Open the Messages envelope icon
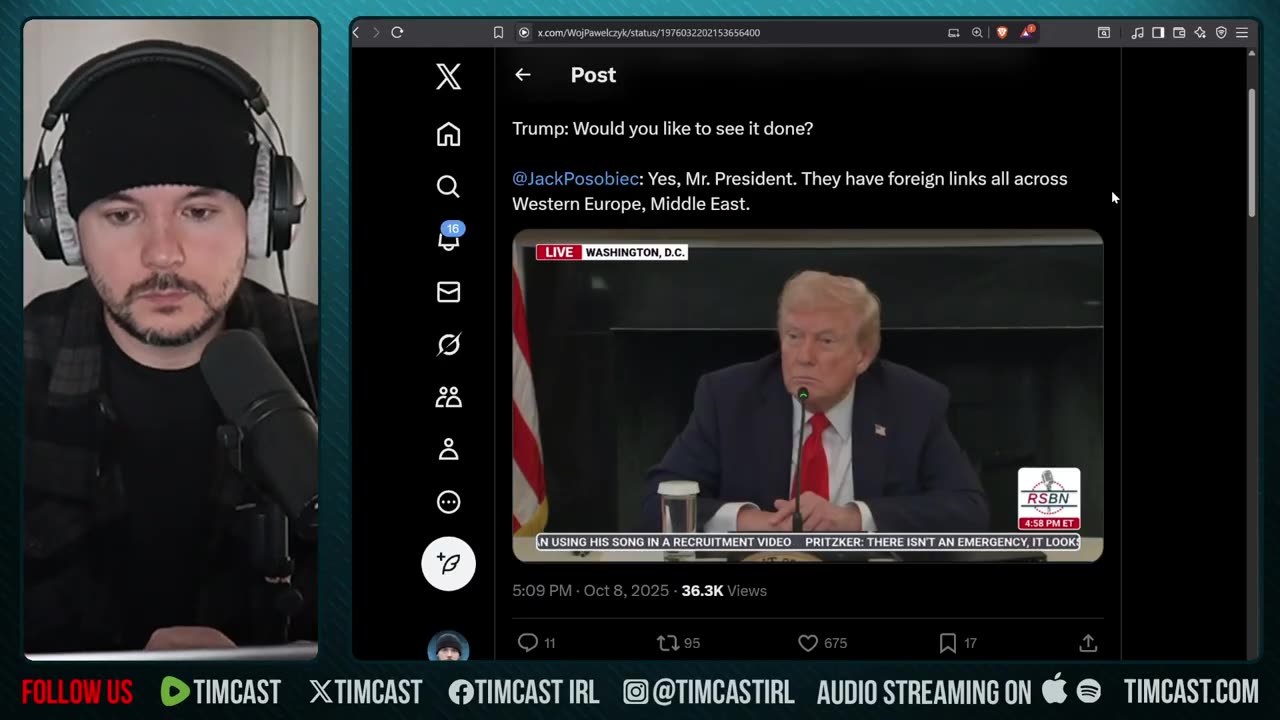Image resolution: width=1280 pixels, height=720 pixels. click(x=448, y=291)
